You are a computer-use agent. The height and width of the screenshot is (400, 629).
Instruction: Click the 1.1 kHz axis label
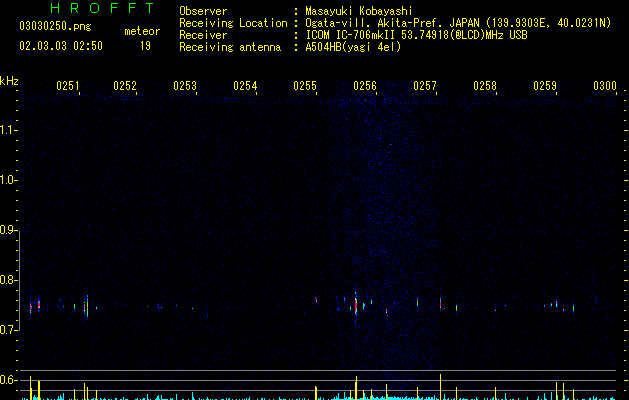[7, 130]
